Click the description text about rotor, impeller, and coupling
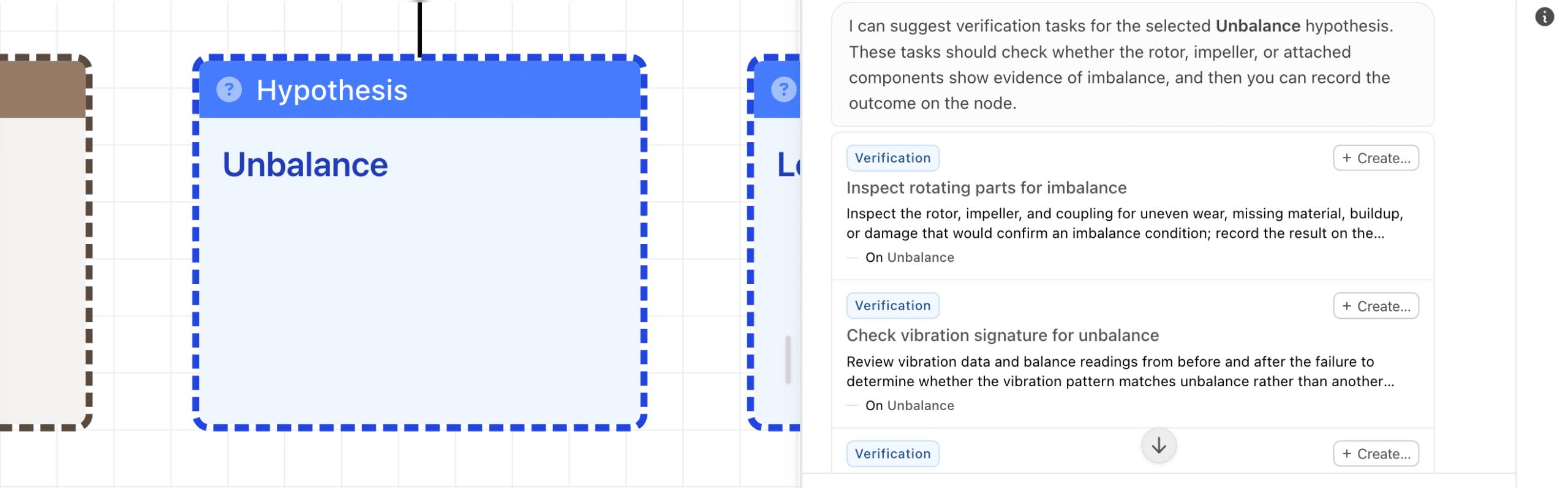The width and height of the screenshot is (1568, 488). [x=1125, y=223]
